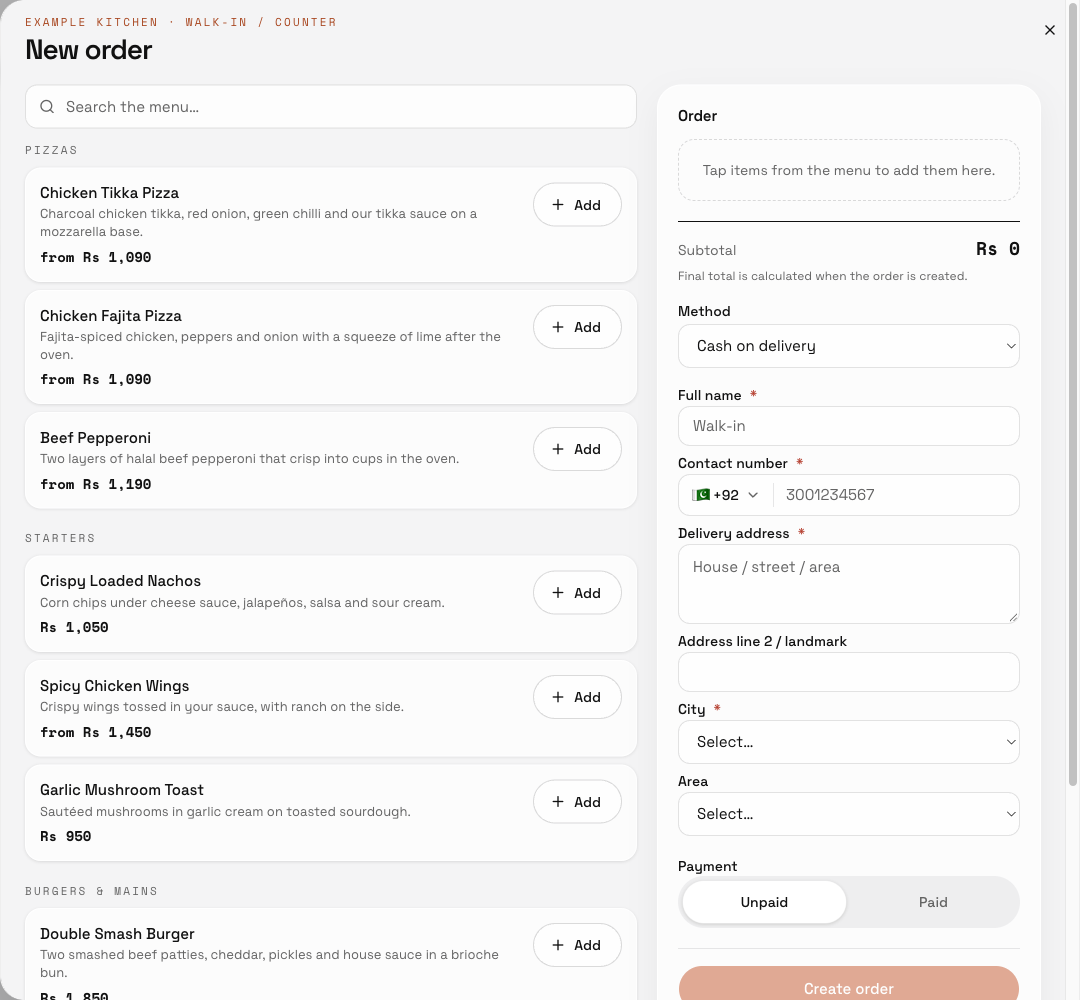Click the Pakistan flag icon
This screenshot has height=1000, width=1080.
701,494
